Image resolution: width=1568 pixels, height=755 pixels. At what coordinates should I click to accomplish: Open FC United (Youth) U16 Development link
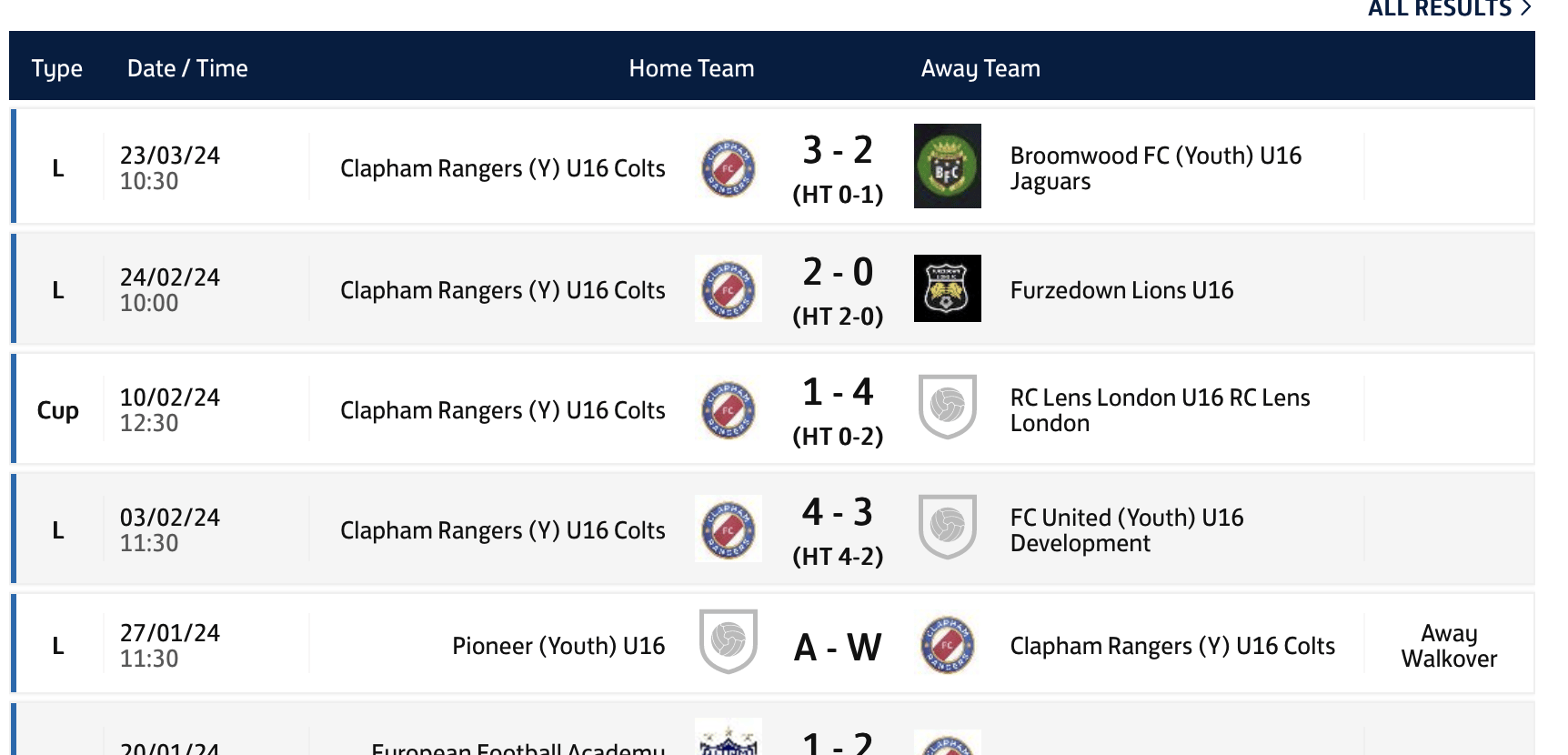pyautogui.click(x=1126, y=530)
